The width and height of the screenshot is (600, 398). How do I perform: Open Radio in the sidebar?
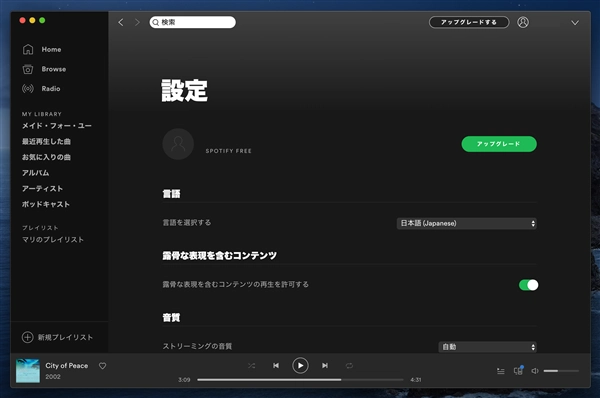[51, 88]
